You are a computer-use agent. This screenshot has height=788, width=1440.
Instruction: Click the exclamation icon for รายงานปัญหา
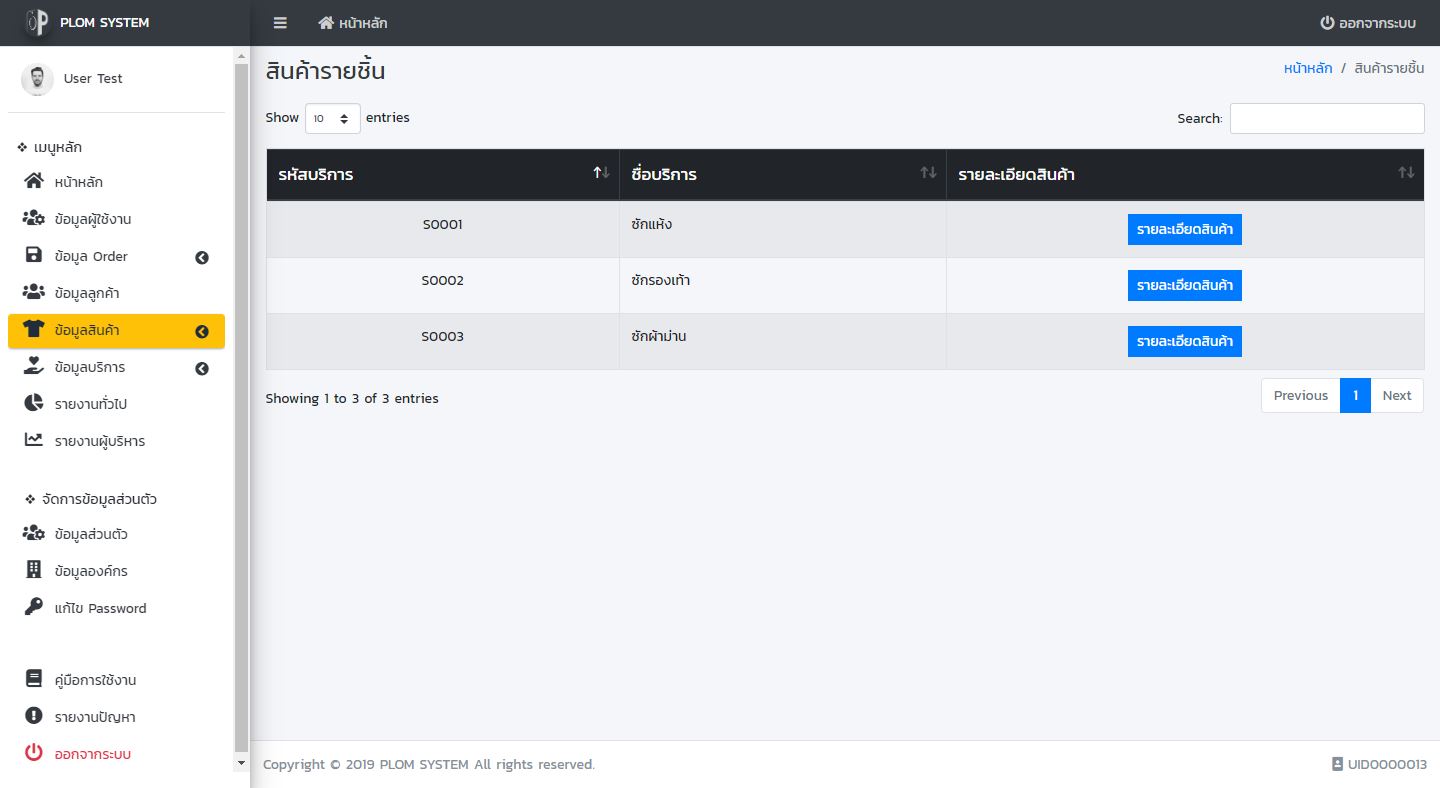(x=34, y=716)
